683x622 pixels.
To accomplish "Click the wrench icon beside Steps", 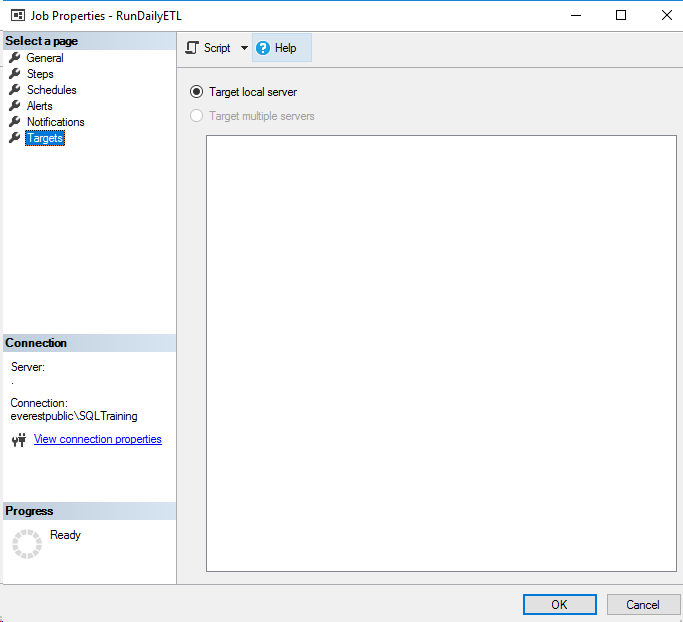I will (15, 74).
